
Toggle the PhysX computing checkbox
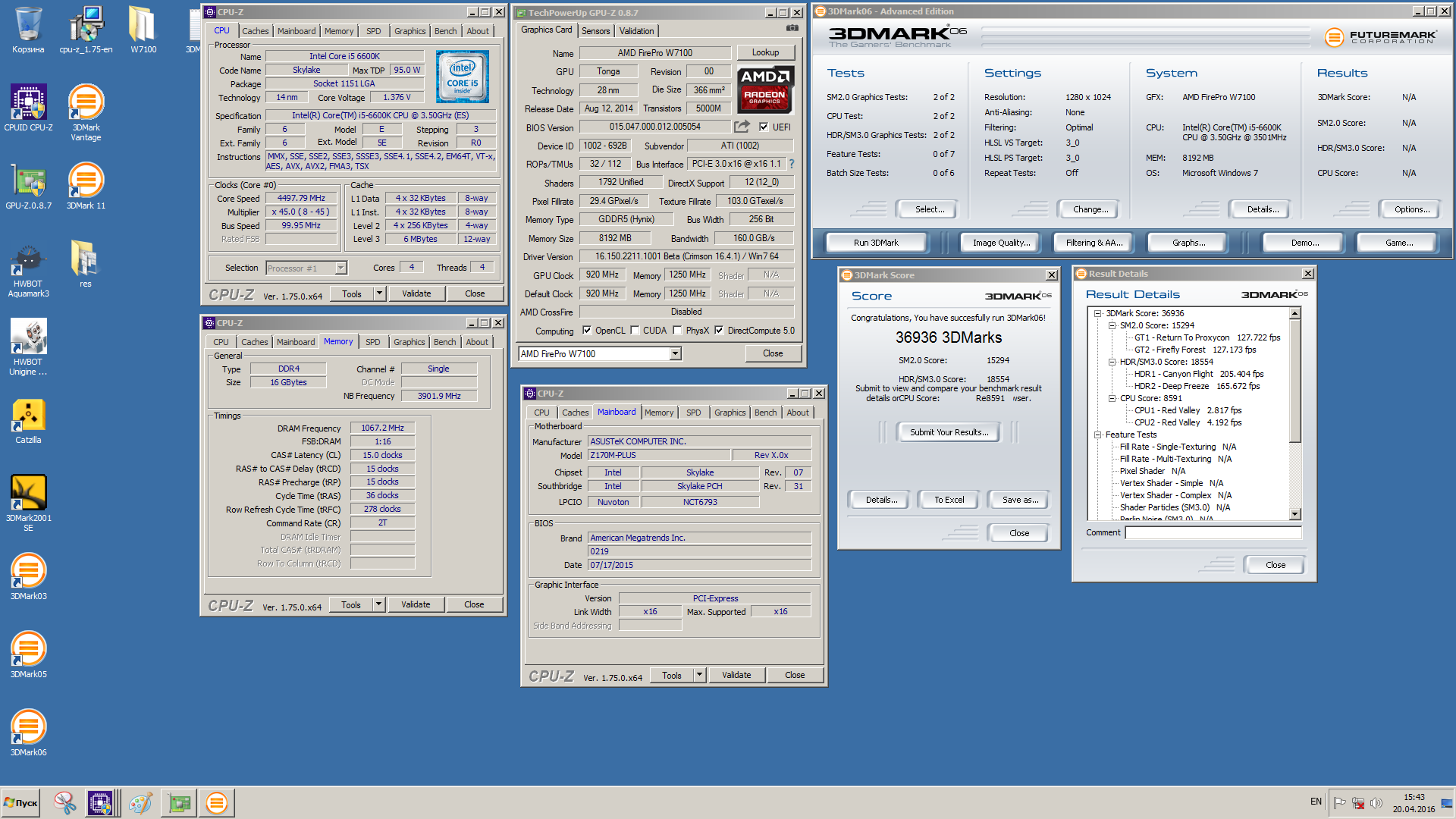point(677,331)
